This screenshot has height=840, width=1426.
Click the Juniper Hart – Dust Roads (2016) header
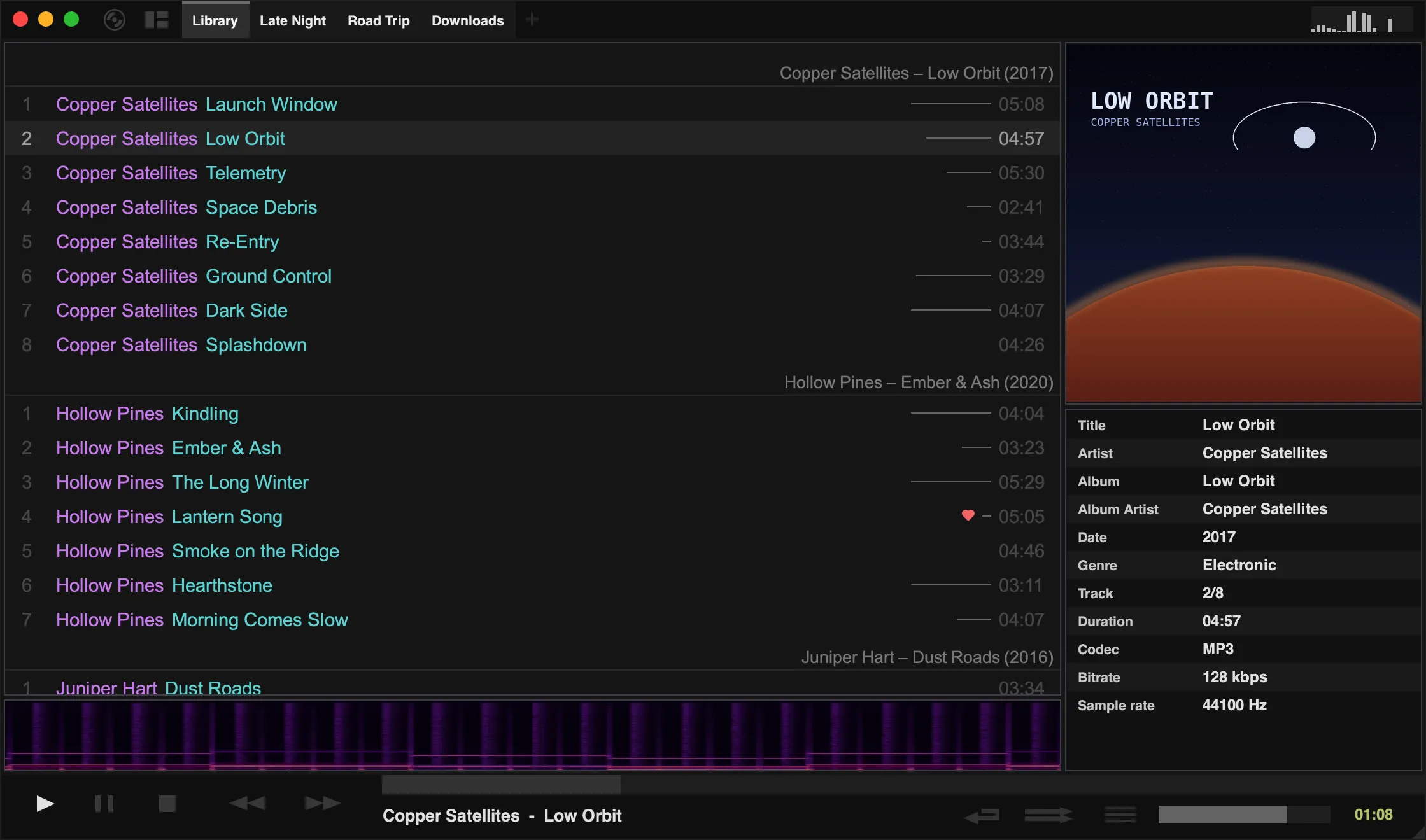[928, 657]
